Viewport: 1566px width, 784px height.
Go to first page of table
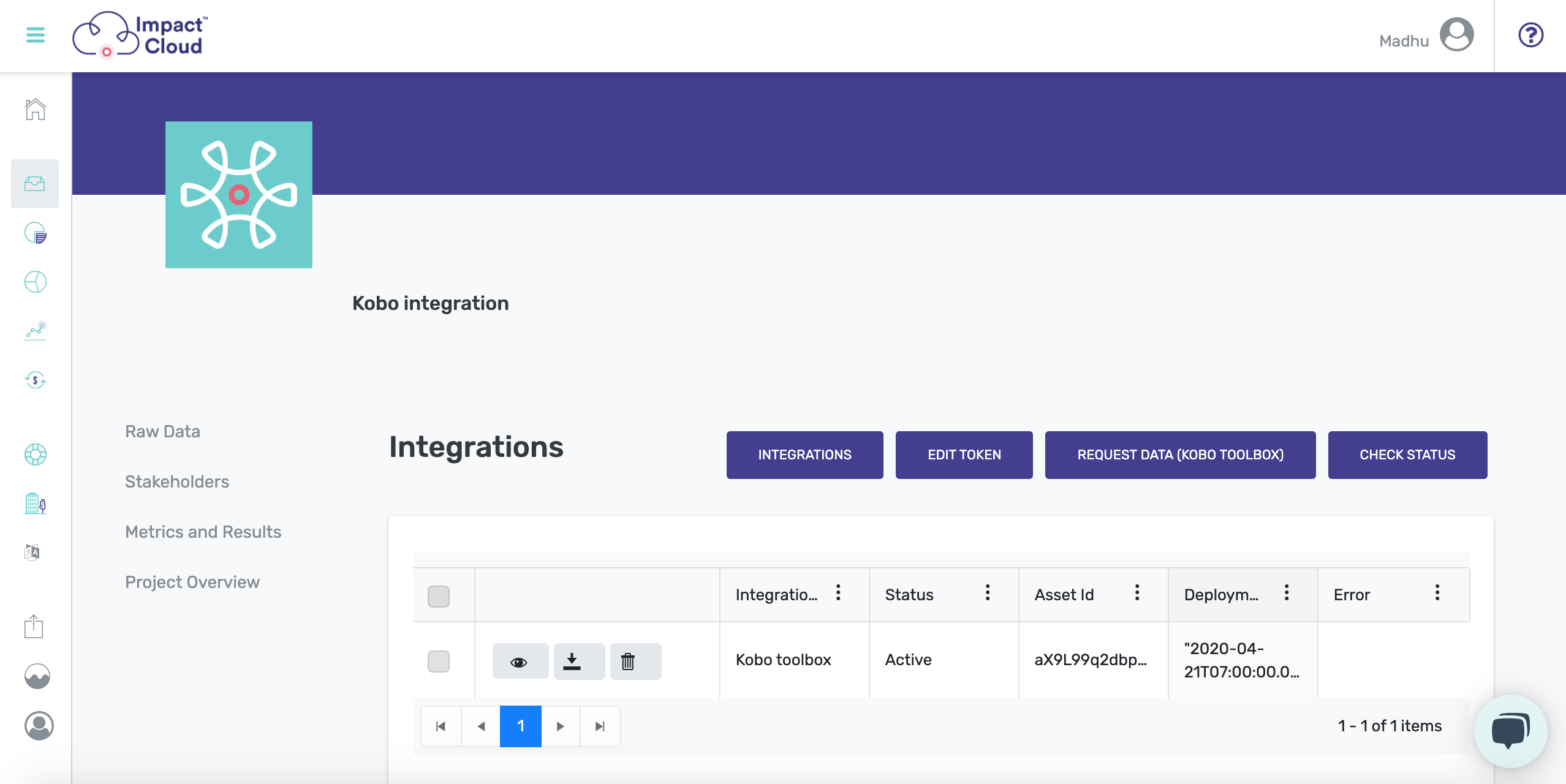point(441,726)
